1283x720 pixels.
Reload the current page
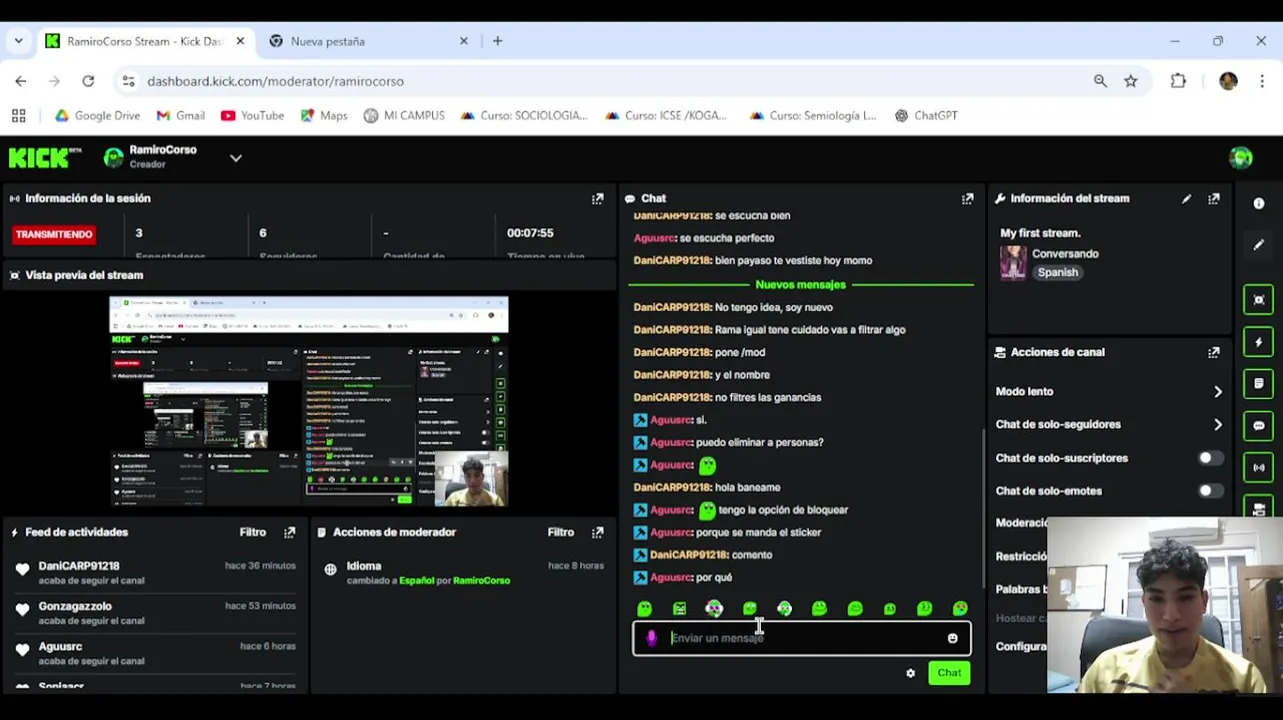[88, 81]
